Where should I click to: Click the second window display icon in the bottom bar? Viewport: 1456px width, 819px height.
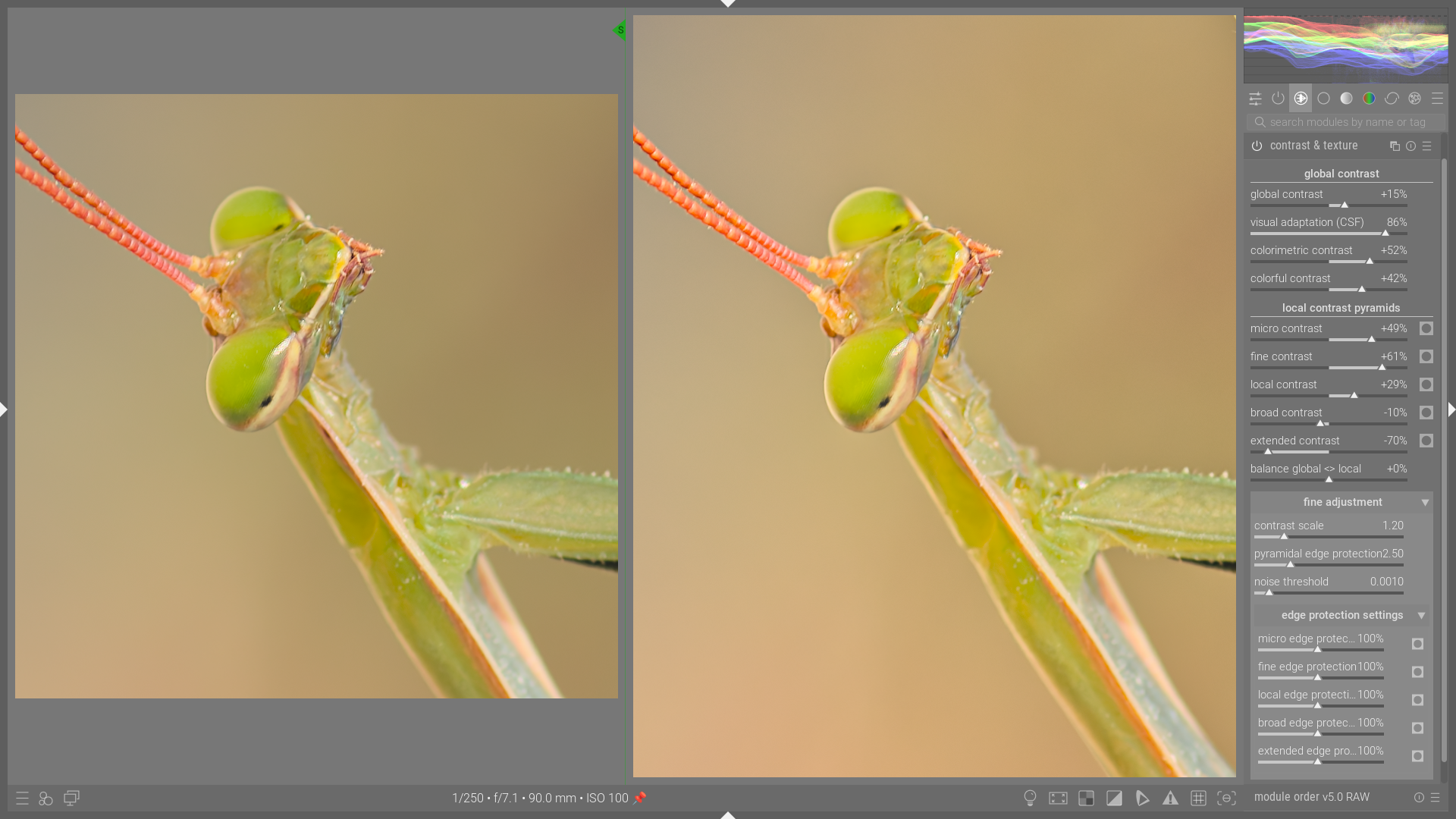pyautogui.click(x=71, y=798)
